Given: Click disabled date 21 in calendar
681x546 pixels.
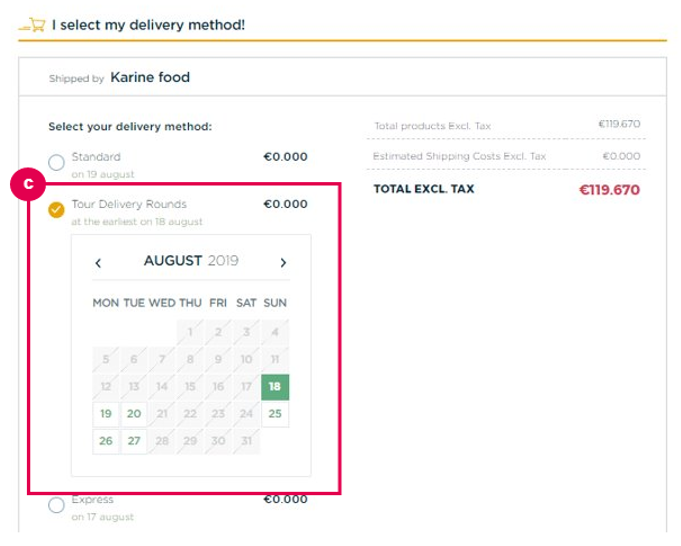Looking at the screenshot, I should click(x=162, y=414).
